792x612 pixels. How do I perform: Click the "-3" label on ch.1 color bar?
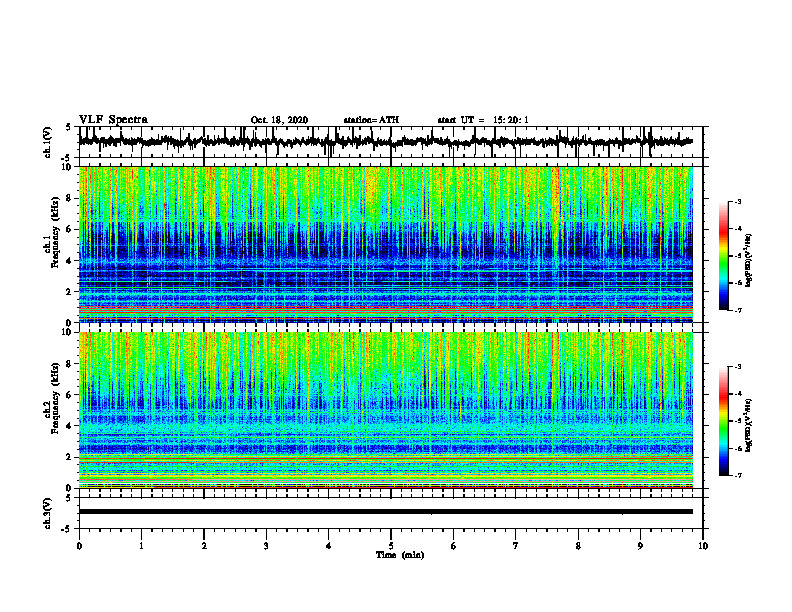(x=738, y=202)
